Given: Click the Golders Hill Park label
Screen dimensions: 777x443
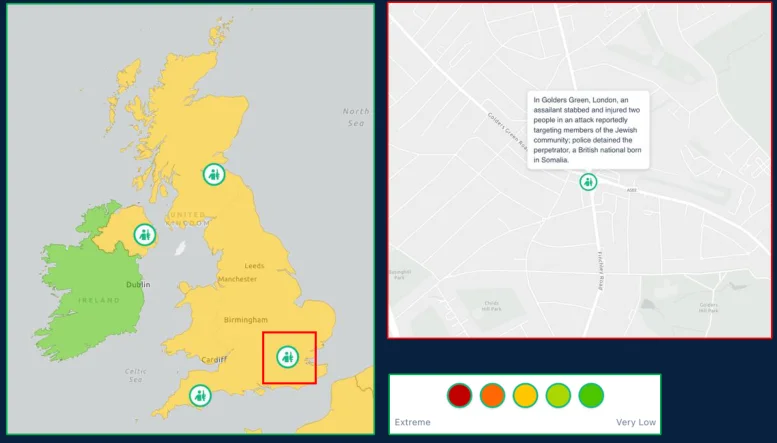Looking at the screenshot, I should 709,308.
